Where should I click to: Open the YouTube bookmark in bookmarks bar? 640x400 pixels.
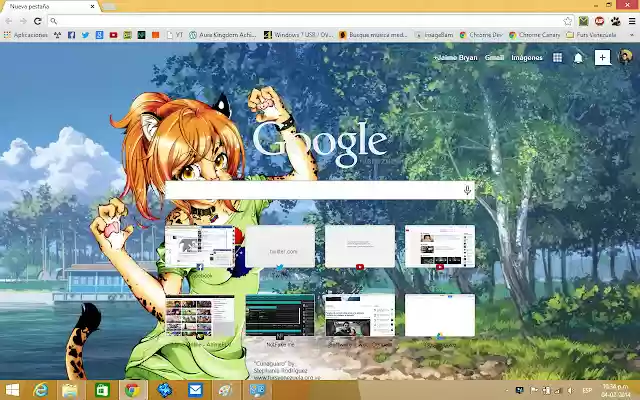coord(113,35)
